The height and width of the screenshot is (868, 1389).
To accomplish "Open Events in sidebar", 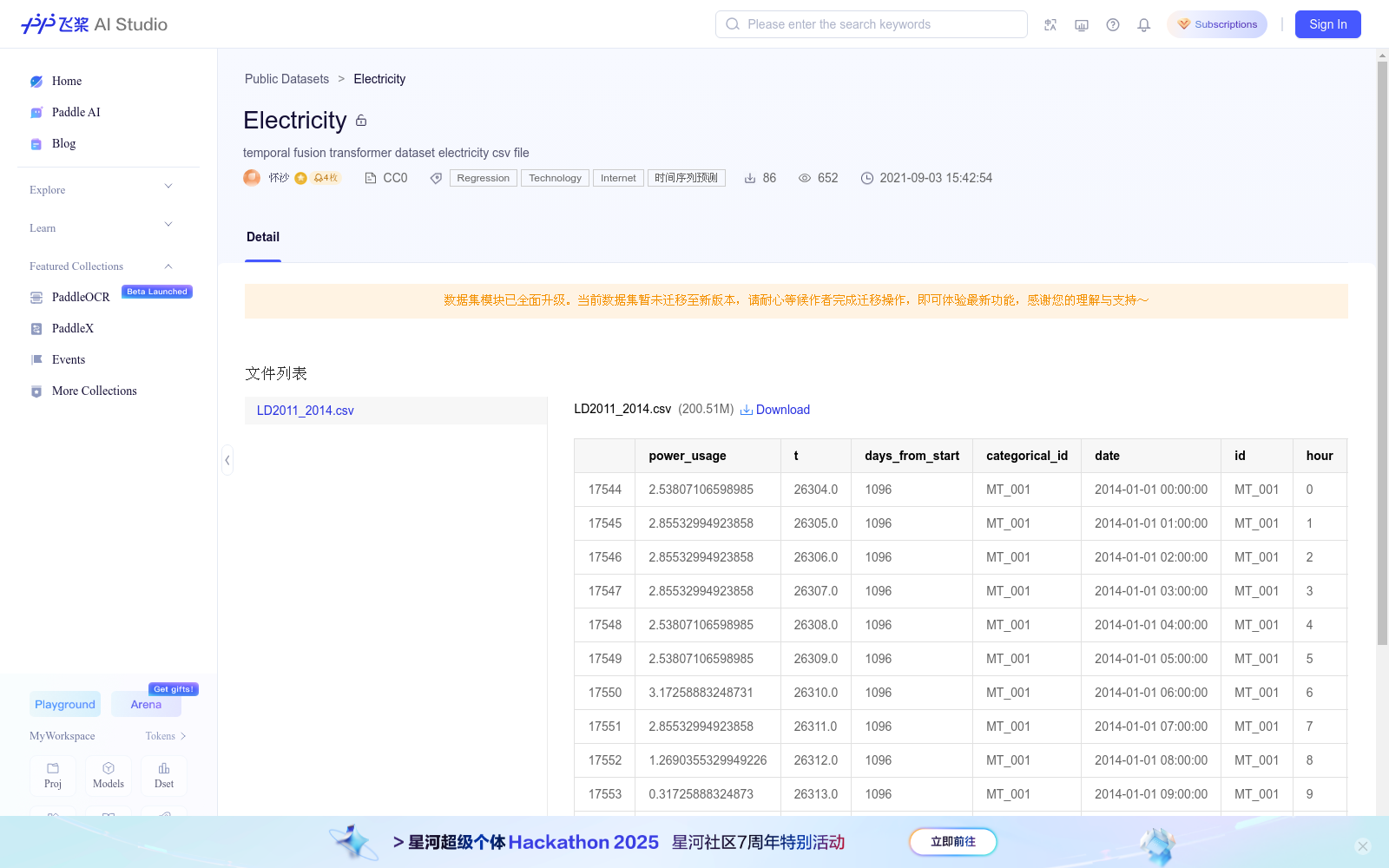I will tap(69, 359).
